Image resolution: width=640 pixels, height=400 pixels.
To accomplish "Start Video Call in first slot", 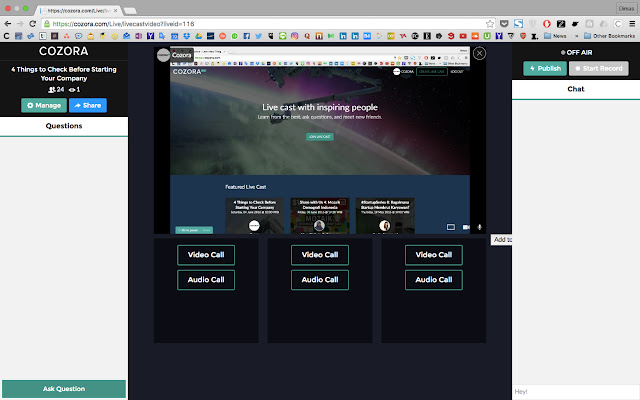I will (206, 255).
